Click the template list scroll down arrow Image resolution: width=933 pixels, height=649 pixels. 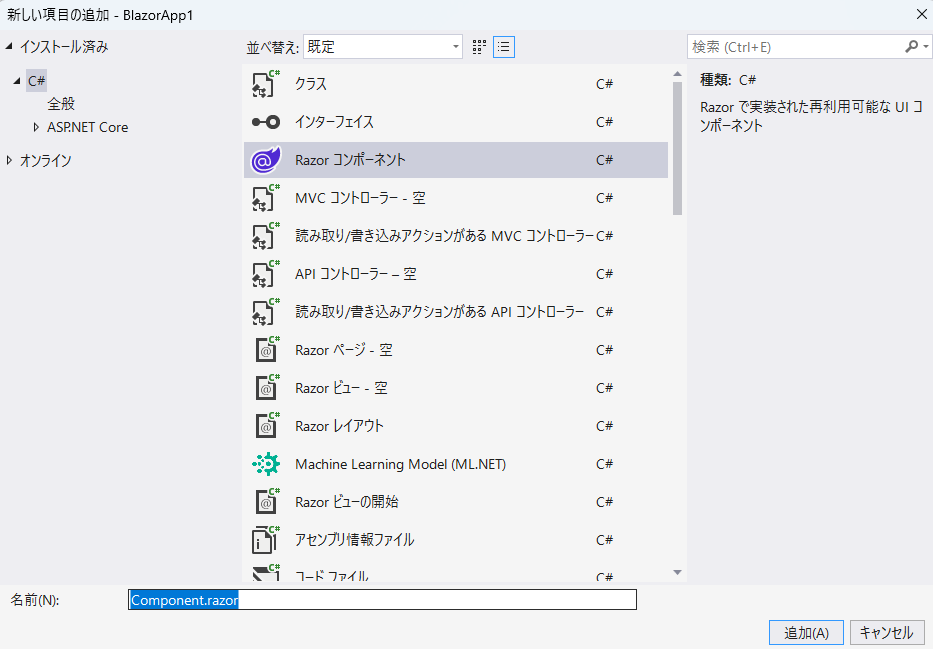tap(677, 572)
